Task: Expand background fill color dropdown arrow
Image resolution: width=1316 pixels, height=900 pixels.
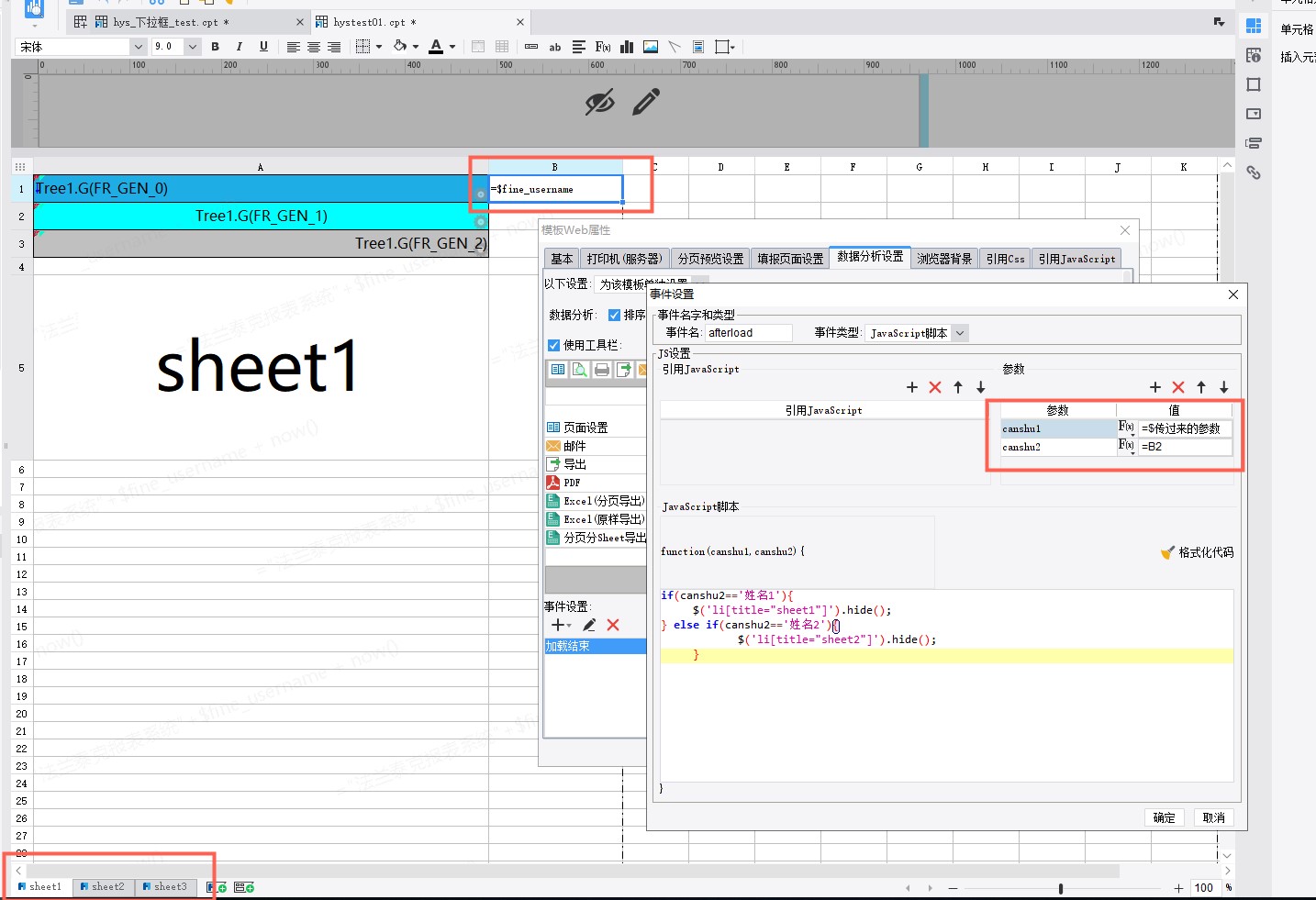Action: (416, 47)
